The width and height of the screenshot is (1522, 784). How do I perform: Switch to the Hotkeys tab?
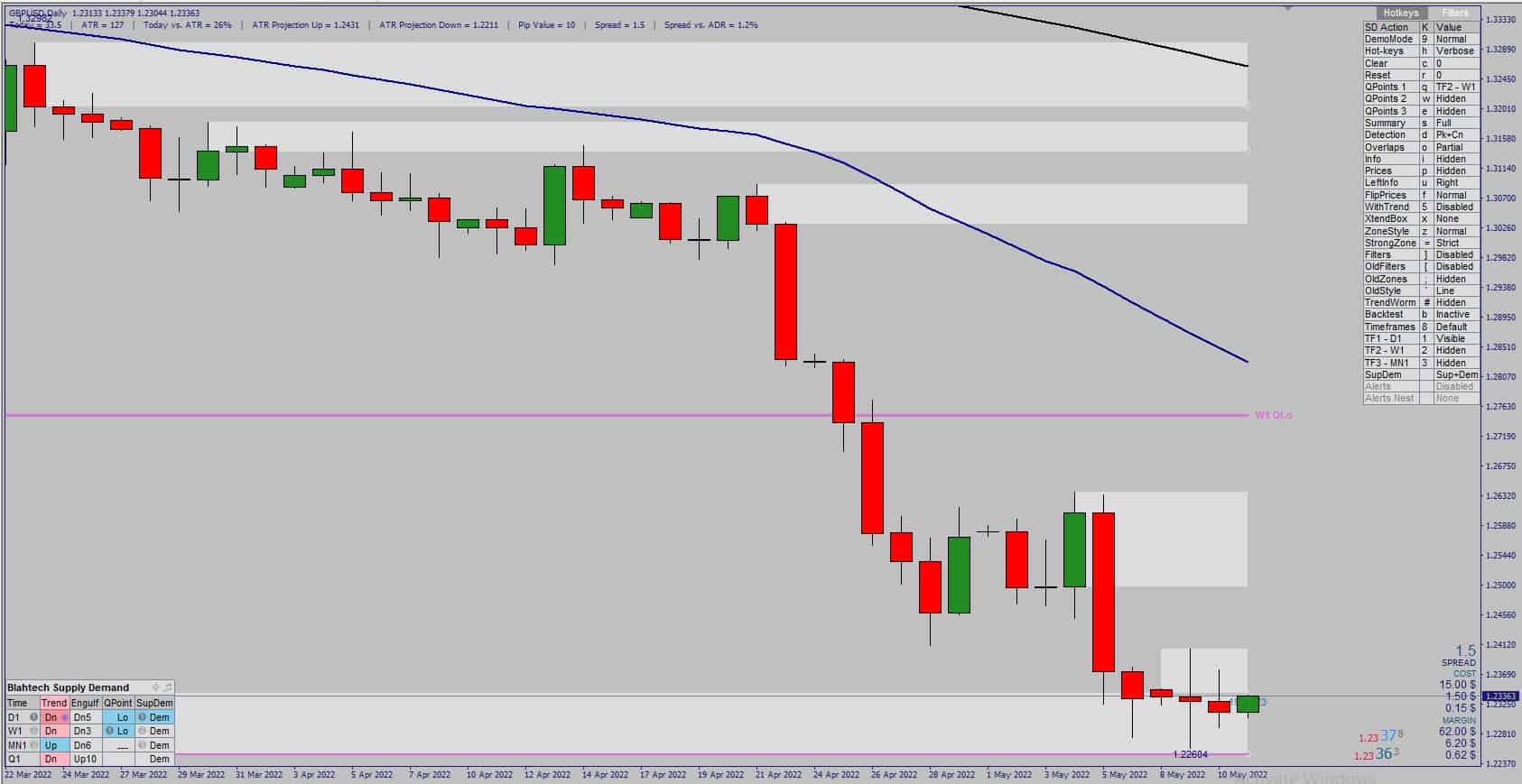[1401, 14]
